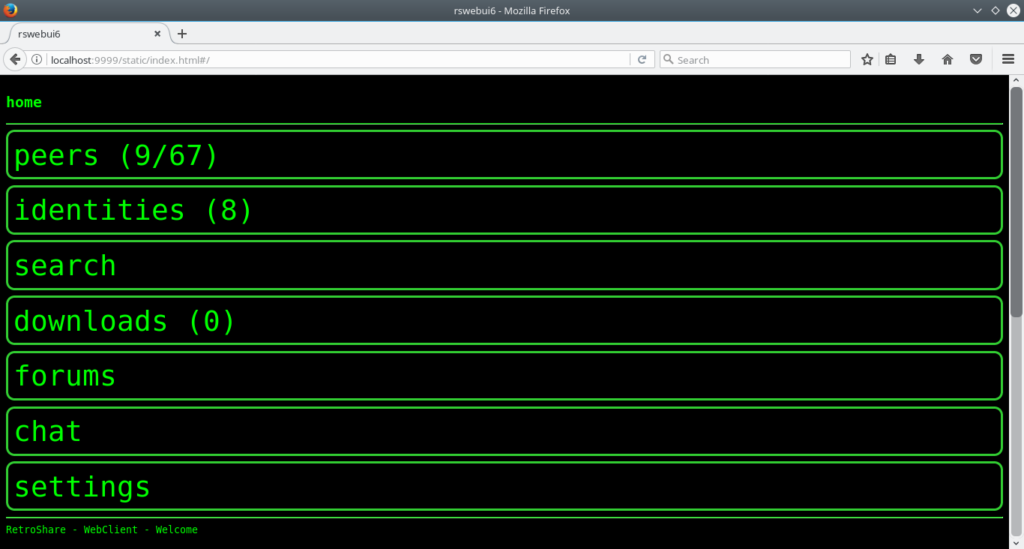Click the Firefox logo in title bar

[10, 10]
